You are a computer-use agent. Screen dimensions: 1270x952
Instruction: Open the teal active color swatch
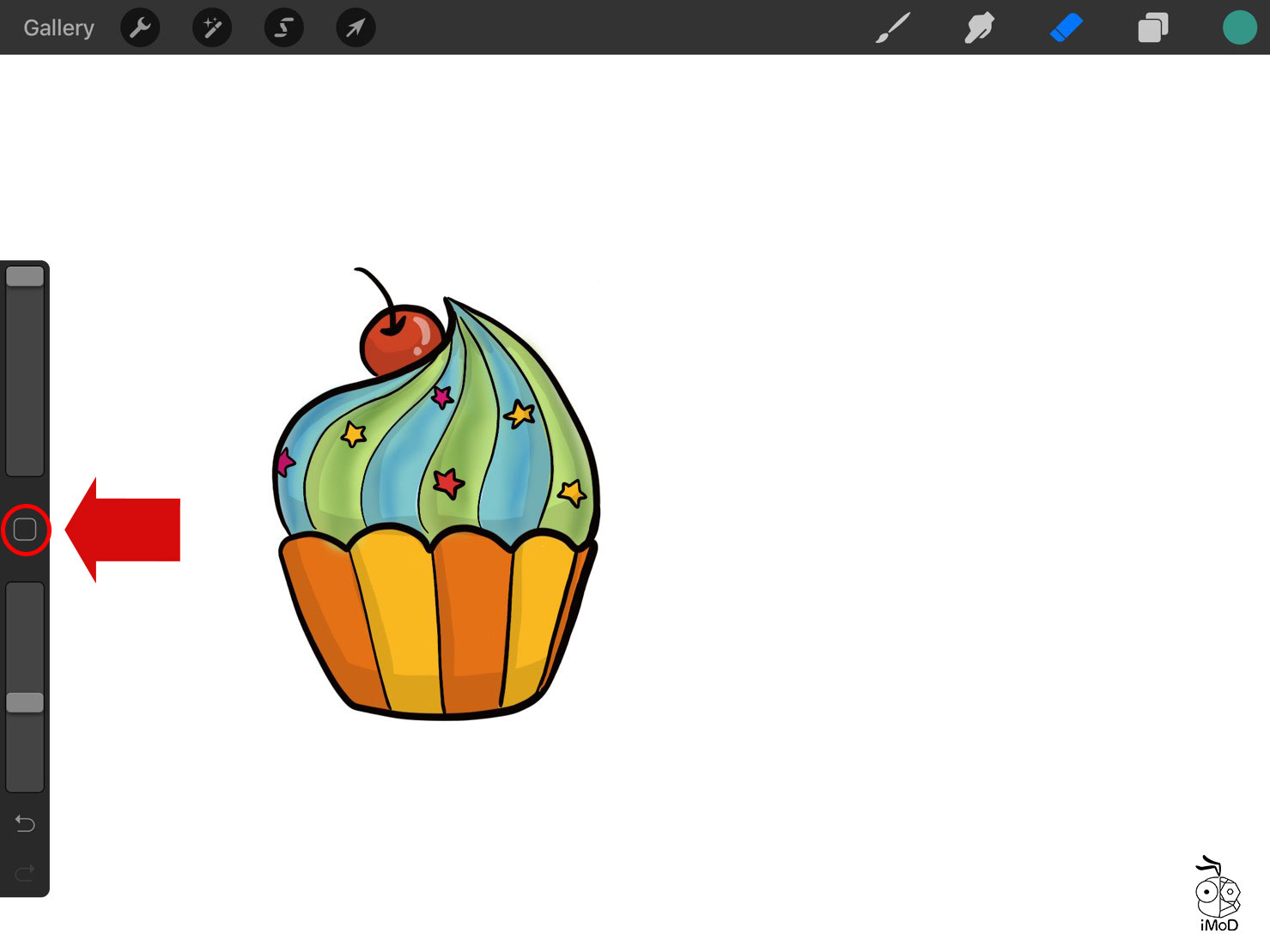[1239, 27]
